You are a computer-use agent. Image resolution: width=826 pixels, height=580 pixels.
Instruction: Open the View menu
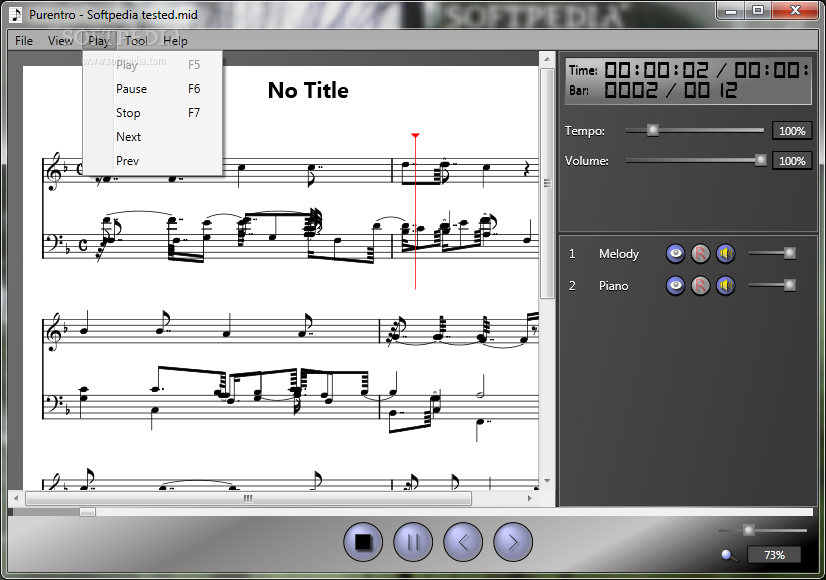point(60,41)
